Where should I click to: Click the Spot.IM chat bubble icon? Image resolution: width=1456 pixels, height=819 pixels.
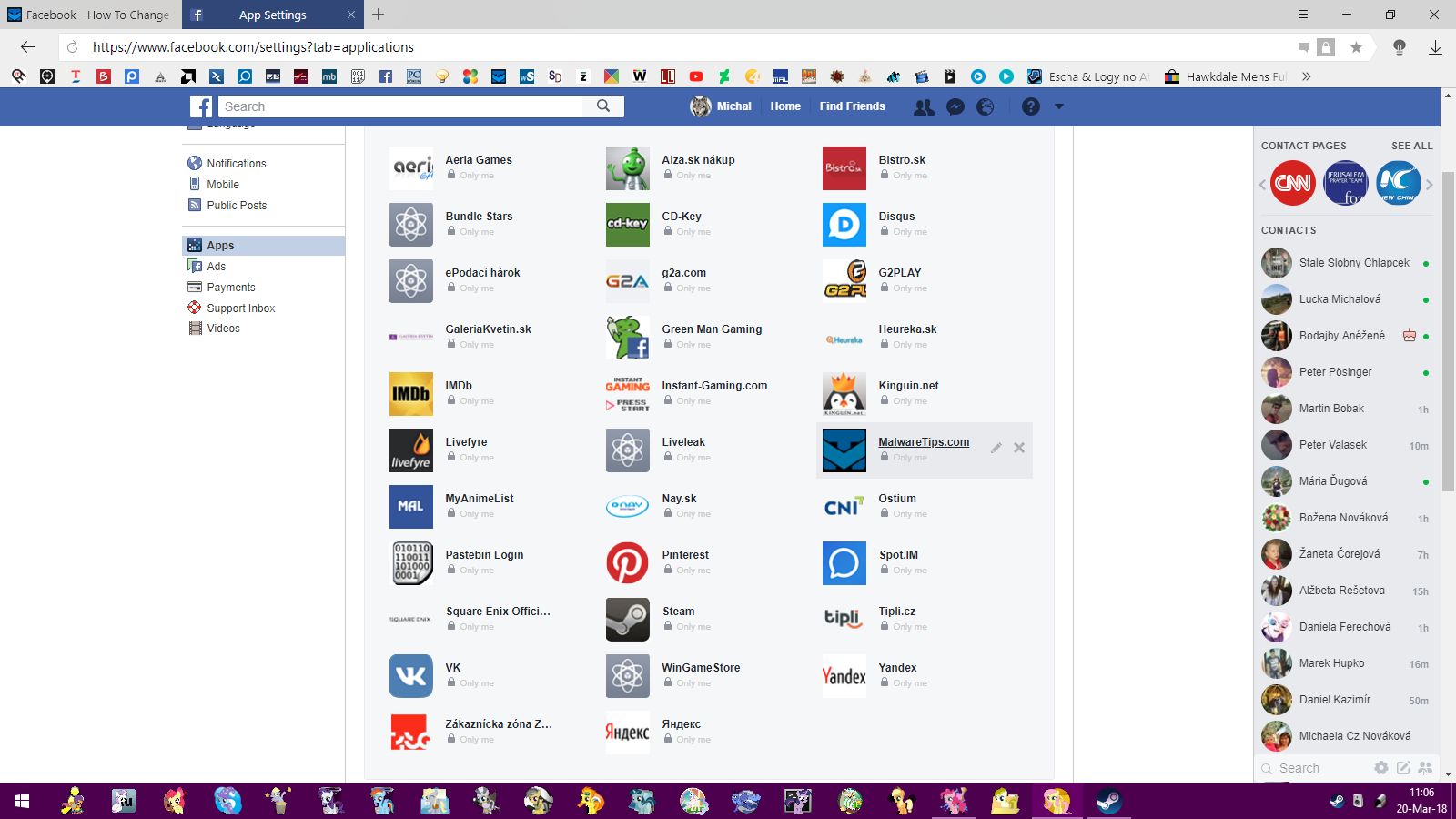click(844, 563)
